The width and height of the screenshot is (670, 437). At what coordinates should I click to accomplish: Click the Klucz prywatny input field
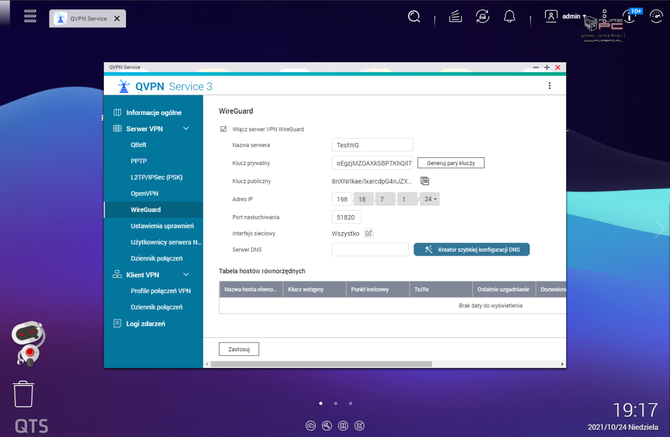pyautogui.click(x=372, y=163)
